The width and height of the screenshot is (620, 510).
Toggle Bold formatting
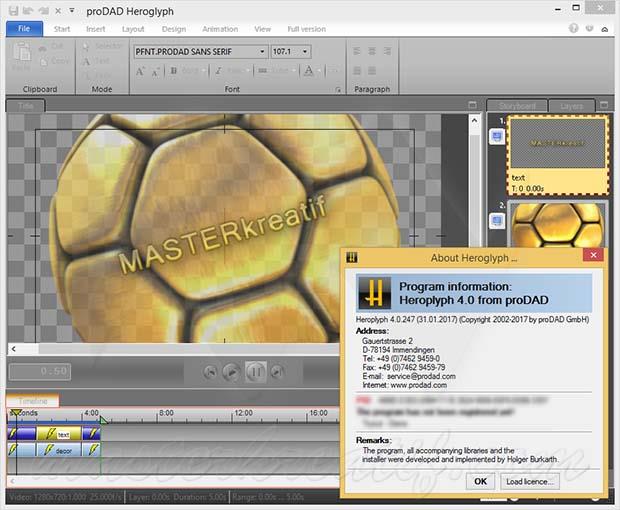pyautogui.click(x=173, y=71)
